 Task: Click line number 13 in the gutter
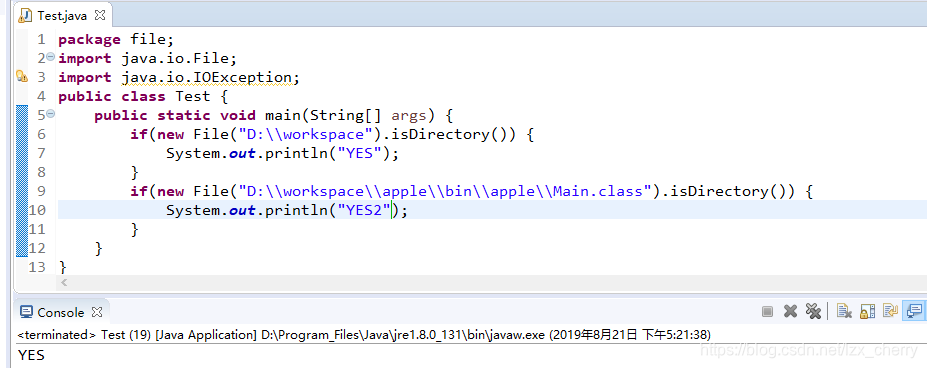pyautogui.click(x=37, y=267)
